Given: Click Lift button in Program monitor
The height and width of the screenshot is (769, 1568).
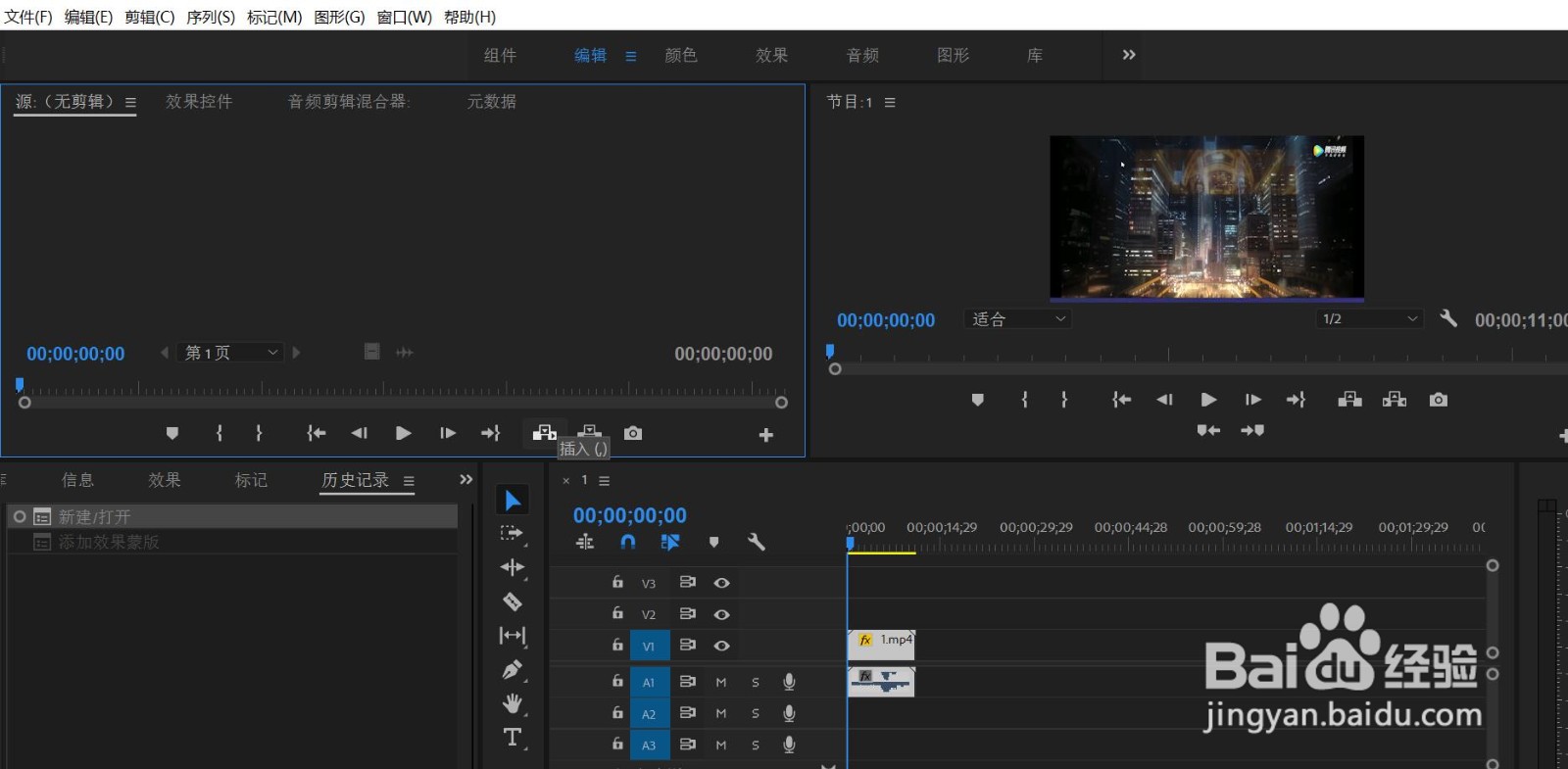Looking at the screenshot, I should [x=1350, y=400].
